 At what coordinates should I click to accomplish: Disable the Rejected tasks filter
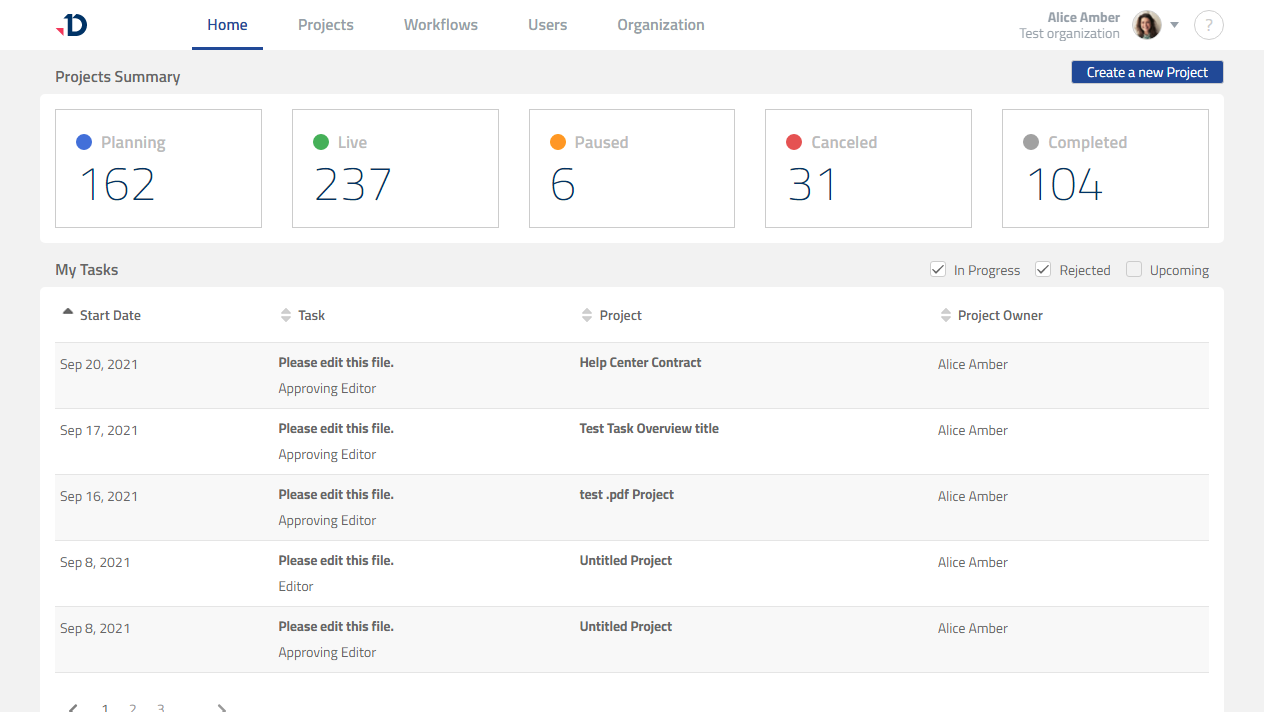[x=1042, y=269]
